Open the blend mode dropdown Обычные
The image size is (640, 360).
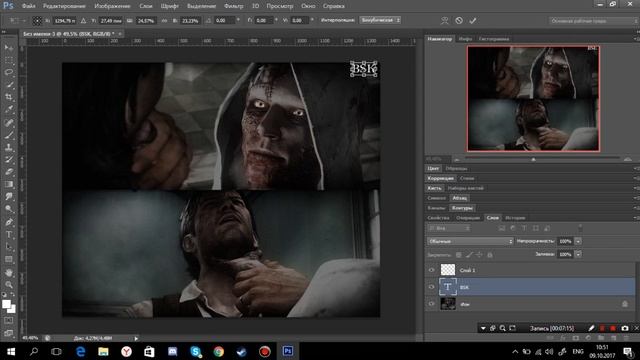coord(470,241)
